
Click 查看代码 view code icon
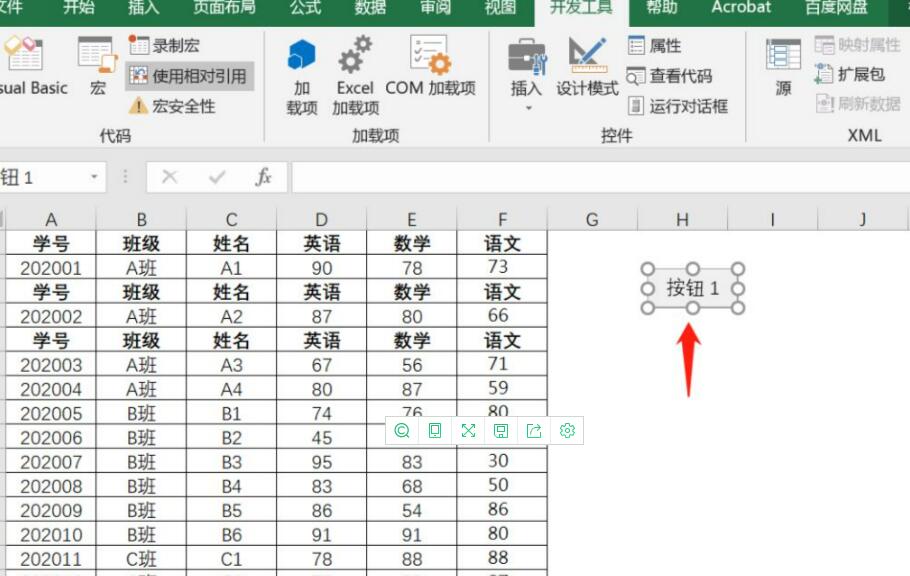pyautogui.click(x=636, y=76)
